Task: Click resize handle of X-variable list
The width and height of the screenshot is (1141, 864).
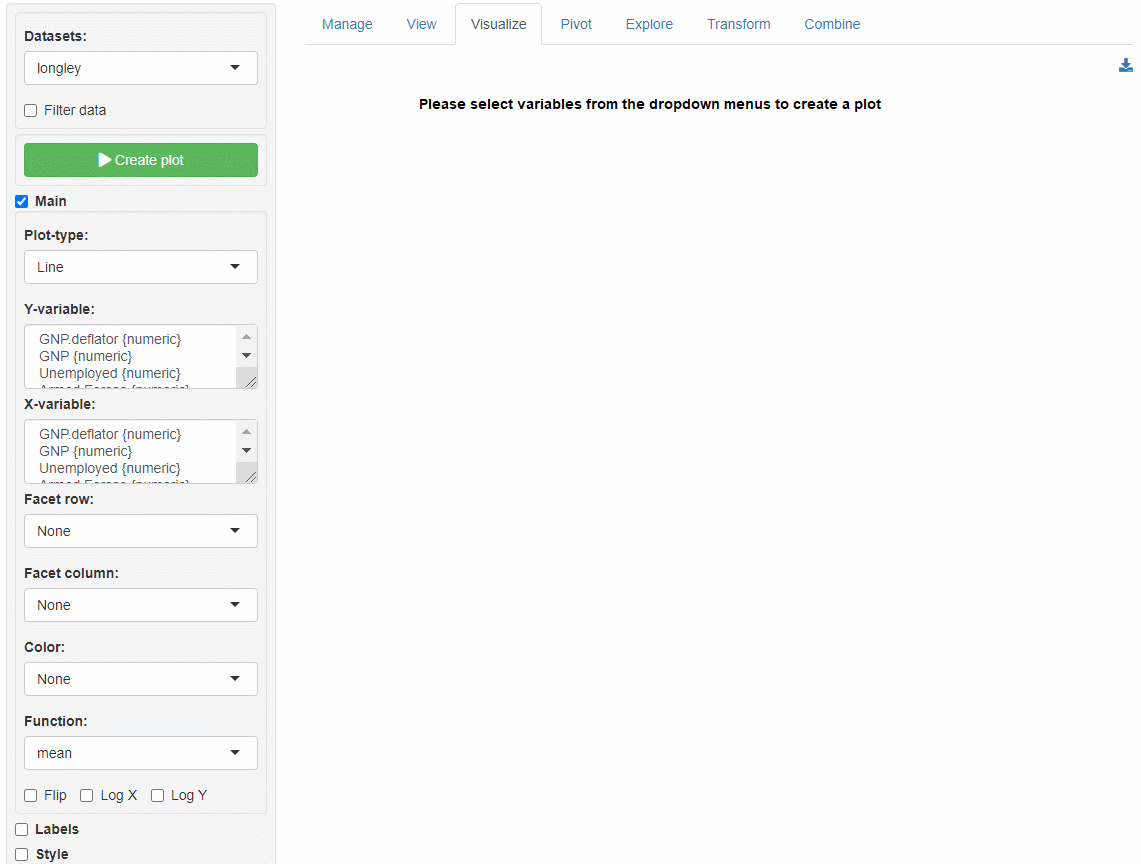Action: point(250,476)
